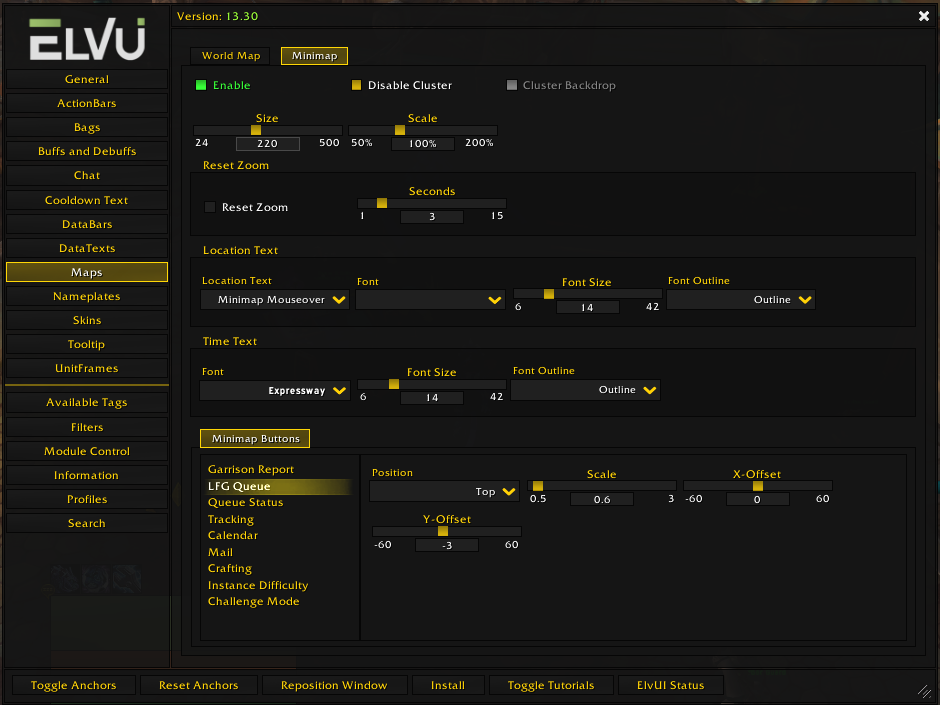Screen dimensions: 940x705
Task: Open ElvUI Status
Action: pyautogui.click(x=671, y=685)
